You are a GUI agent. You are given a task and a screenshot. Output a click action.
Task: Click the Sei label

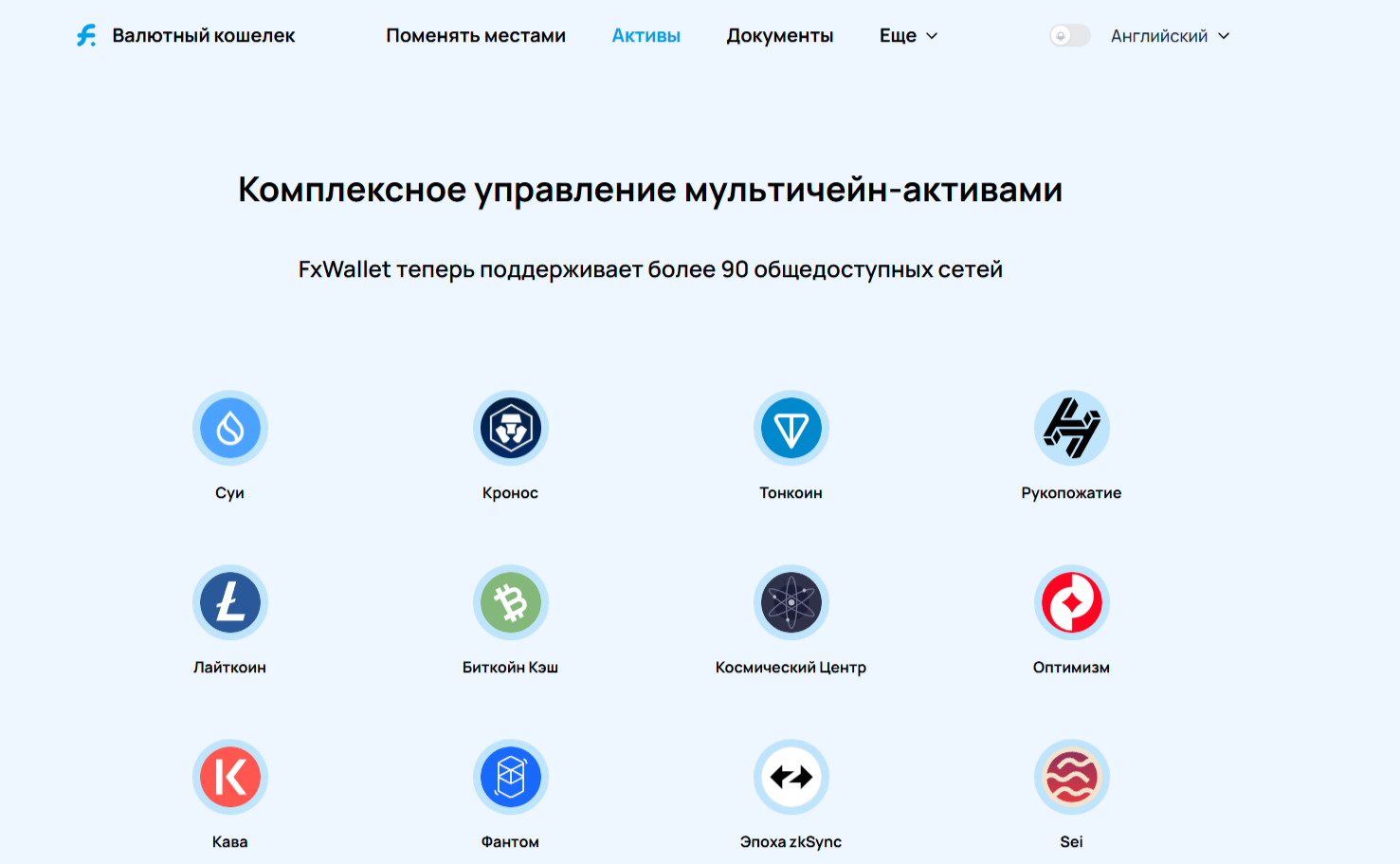click(x=1071, y=842)
